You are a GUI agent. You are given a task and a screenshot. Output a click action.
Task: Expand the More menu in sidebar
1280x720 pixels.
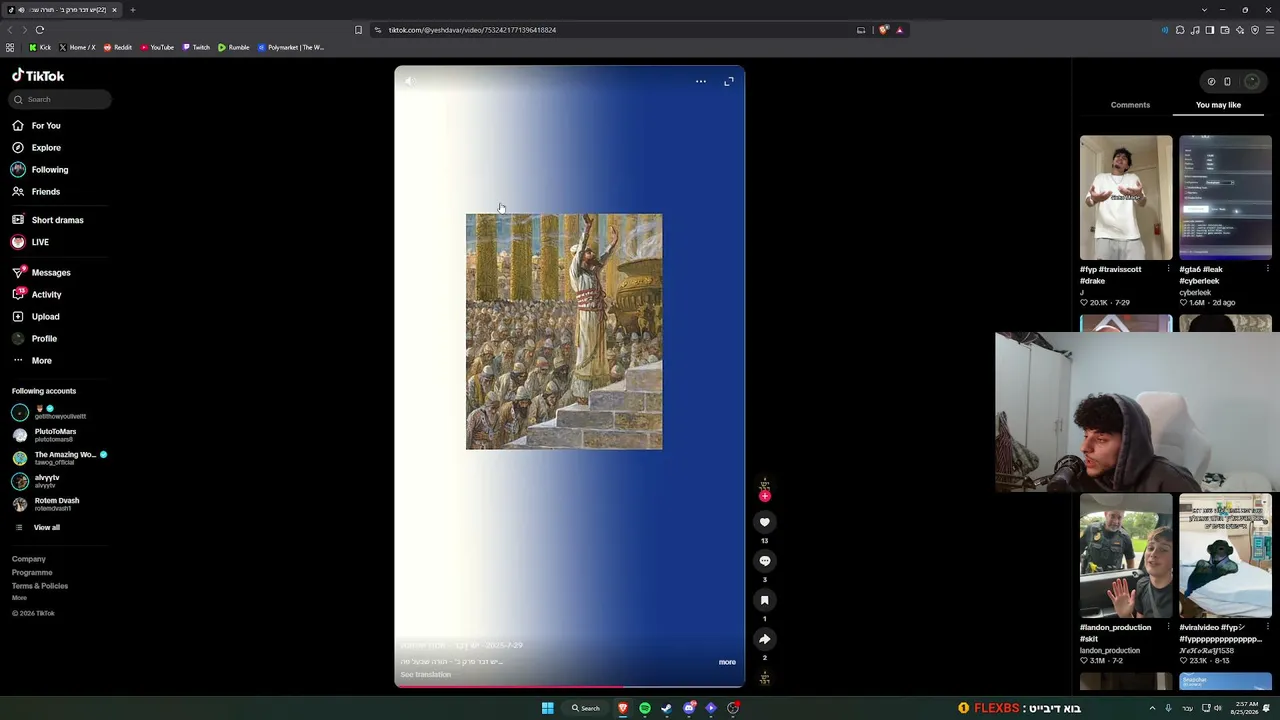(x=32, y=361)
